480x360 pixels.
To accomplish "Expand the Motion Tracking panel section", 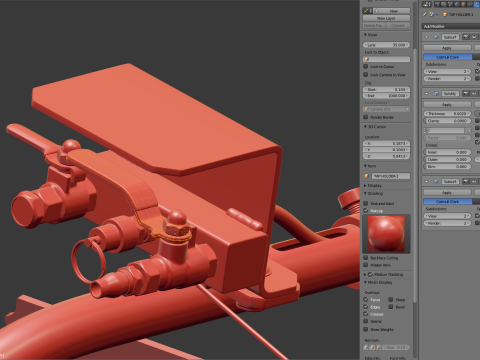I will 365,274.
